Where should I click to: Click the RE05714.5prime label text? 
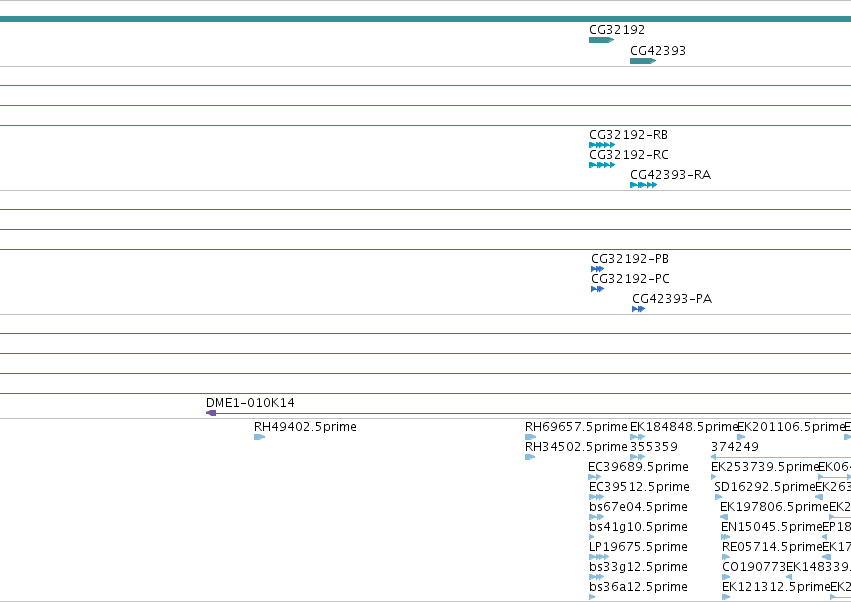772,547
